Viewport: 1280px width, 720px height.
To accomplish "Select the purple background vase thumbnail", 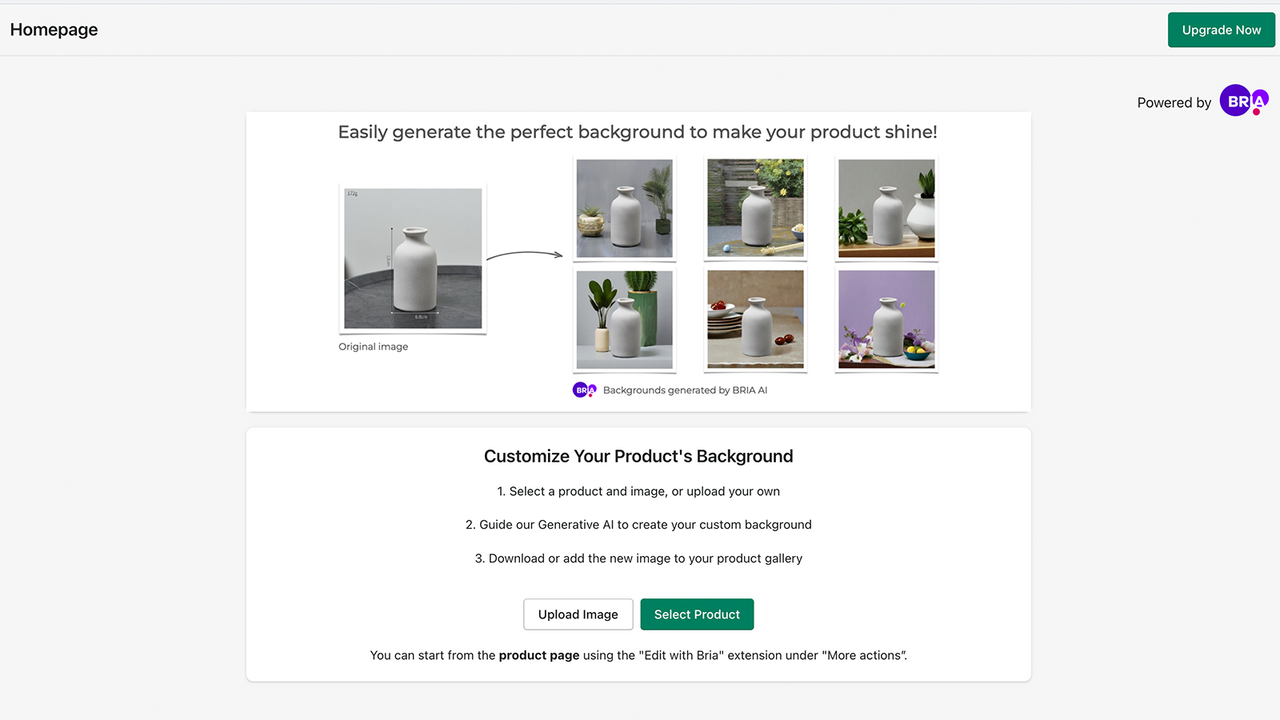I will pyautogui.click(x=886, y=319).
